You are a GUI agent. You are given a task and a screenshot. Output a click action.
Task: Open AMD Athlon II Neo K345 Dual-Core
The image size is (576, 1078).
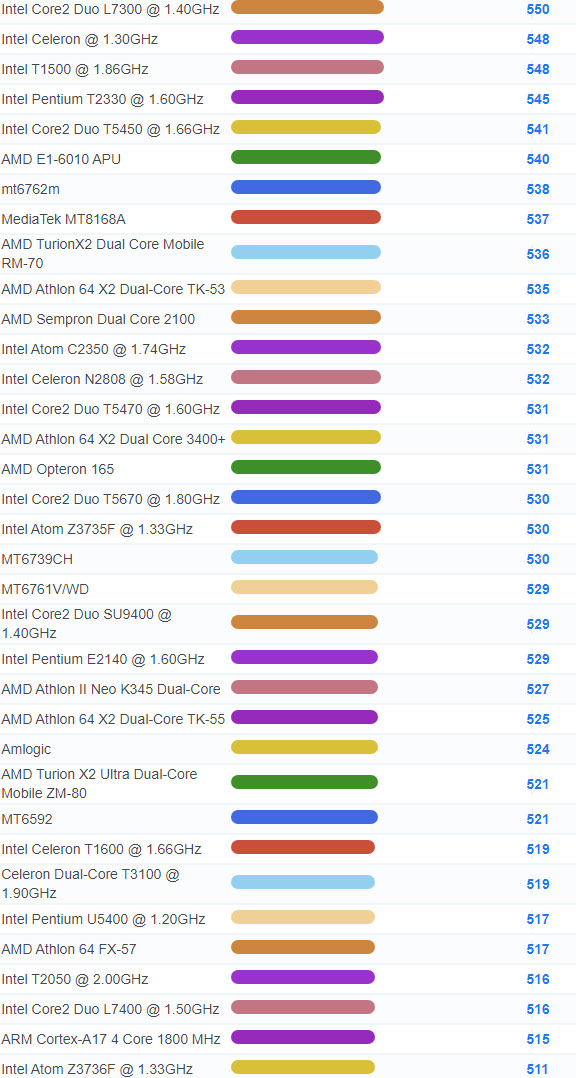coord(111,689)
